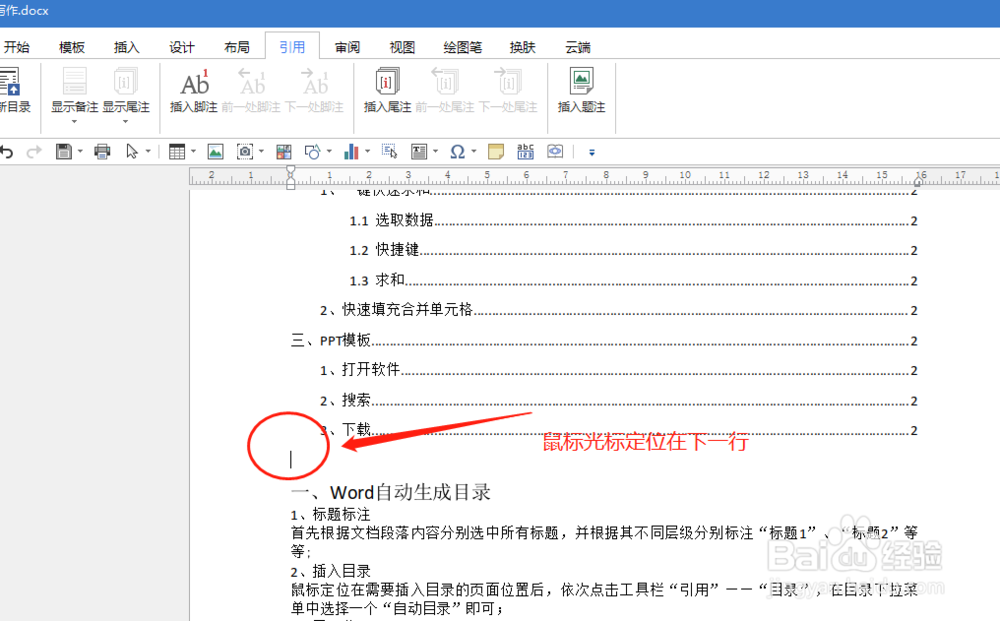The image size is (1000, 621).
Task: Click the sticky note comment icon
Action: click(494, 151)
